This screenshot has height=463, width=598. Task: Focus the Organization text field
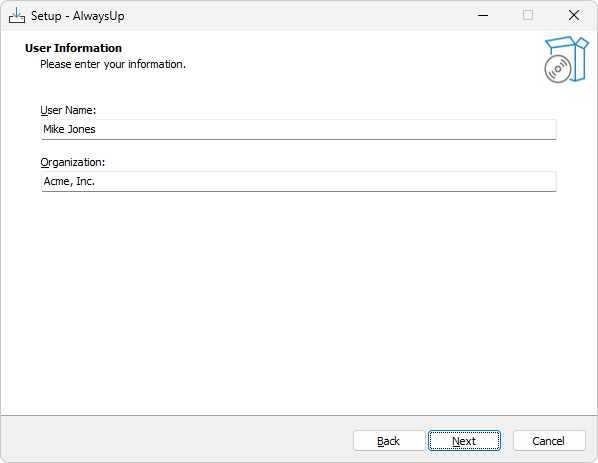point(299,182)
